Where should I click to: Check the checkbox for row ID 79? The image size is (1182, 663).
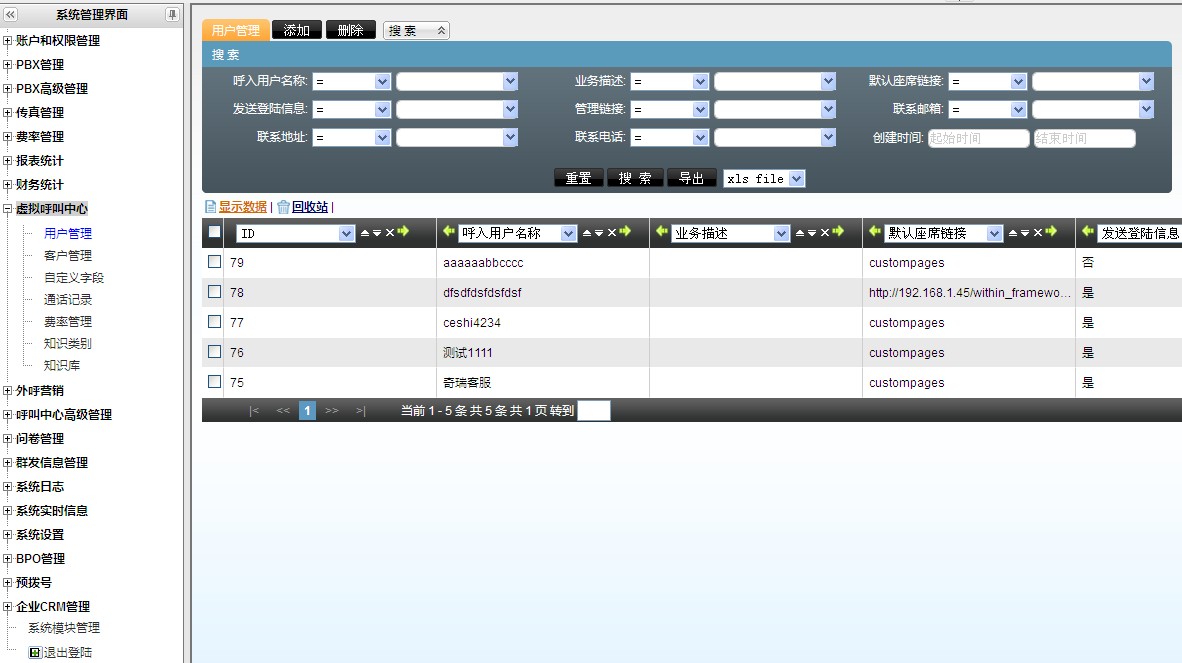pyautogui.click(x=214, y=262)
